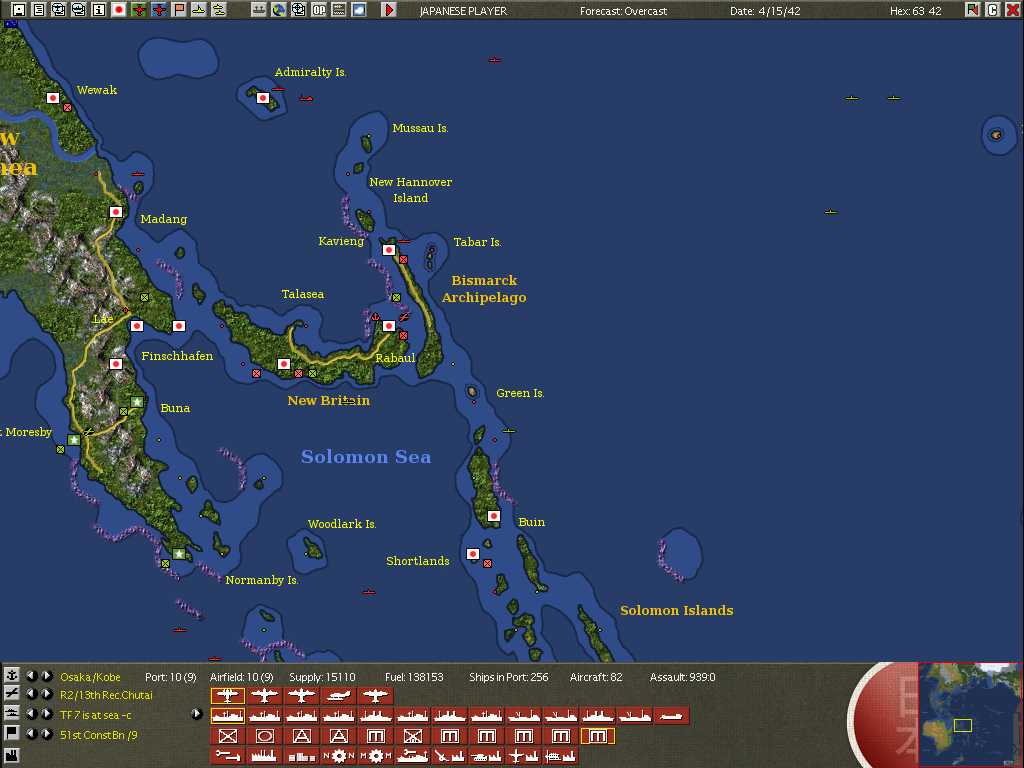Click the Japanese base flag at Buin
Image resolution: width=1024 pixels, height=768 pixels.
pyautogui.click(x=494, y=516)
